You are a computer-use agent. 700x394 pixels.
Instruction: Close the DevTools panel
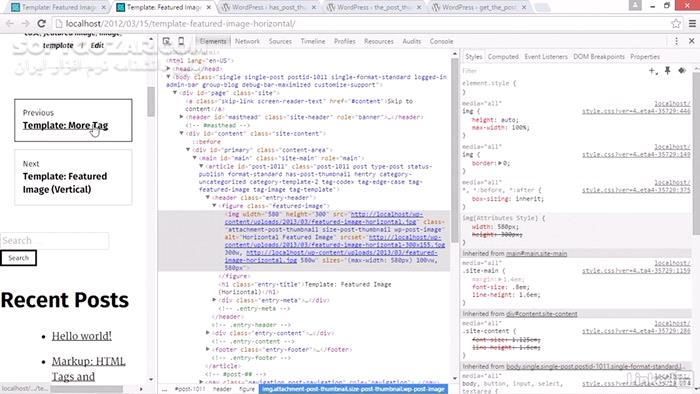tap(692, 41)
